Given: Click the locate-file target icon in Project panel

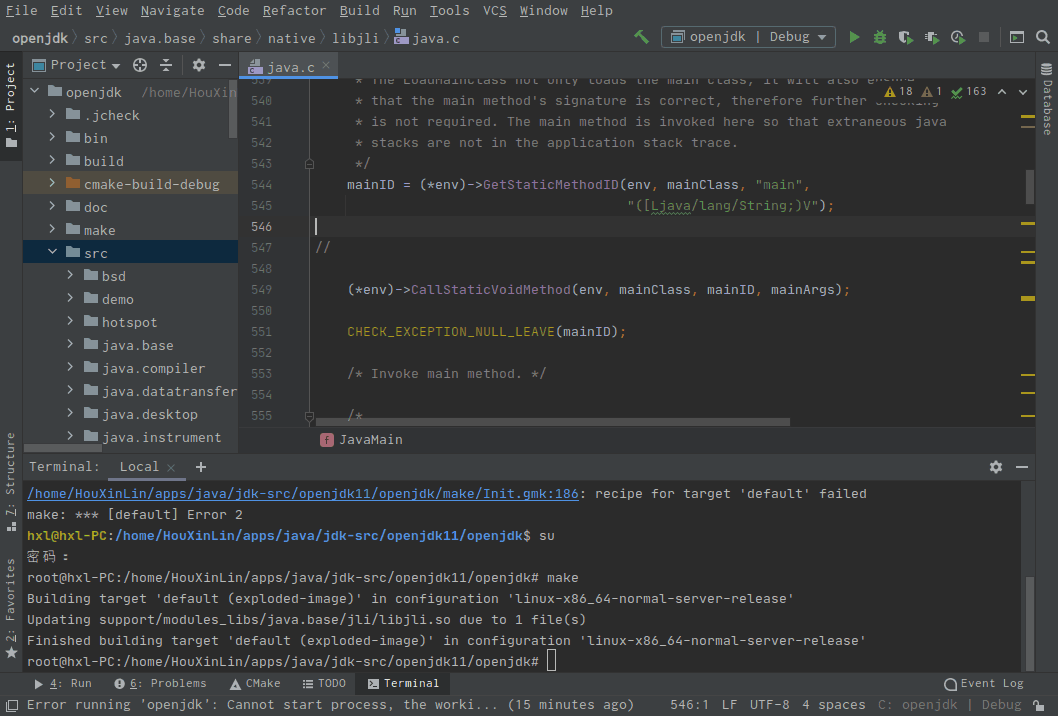Looking at the screenshot, I should (140, 65).
